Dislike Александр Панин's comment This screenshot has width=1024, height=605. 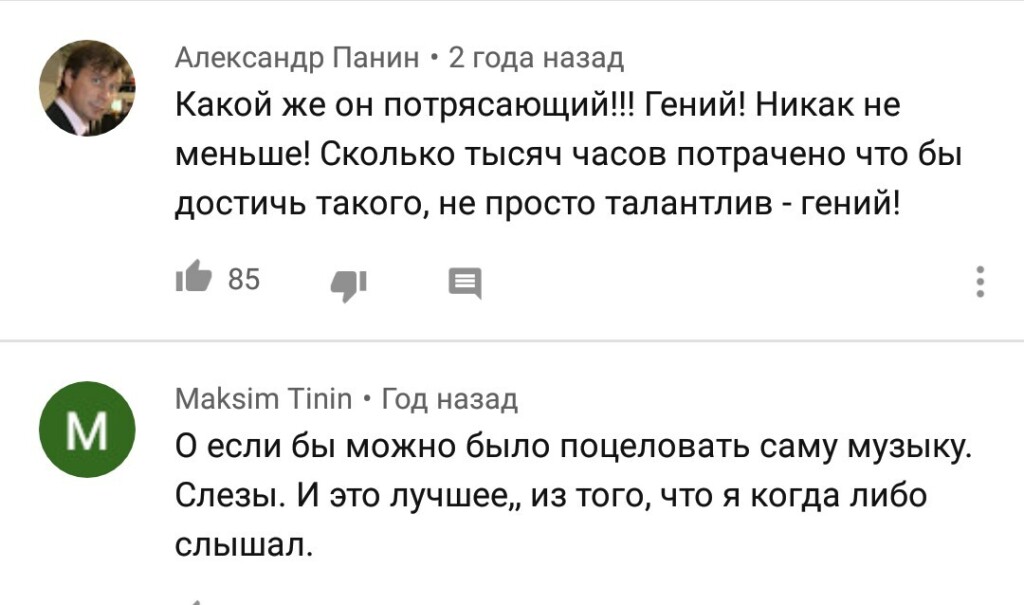pos(349,284)
